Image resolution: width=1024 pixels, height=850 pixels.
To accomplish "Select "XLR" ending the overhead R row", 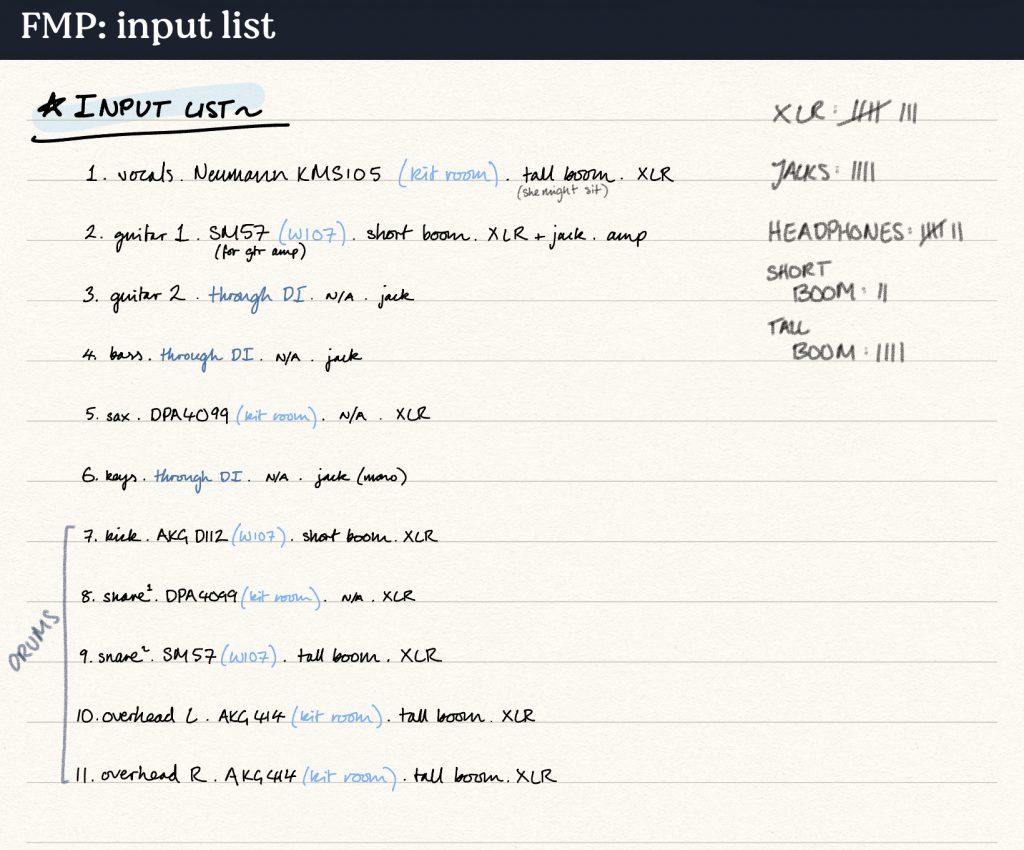I will click(x=536, y=776).
